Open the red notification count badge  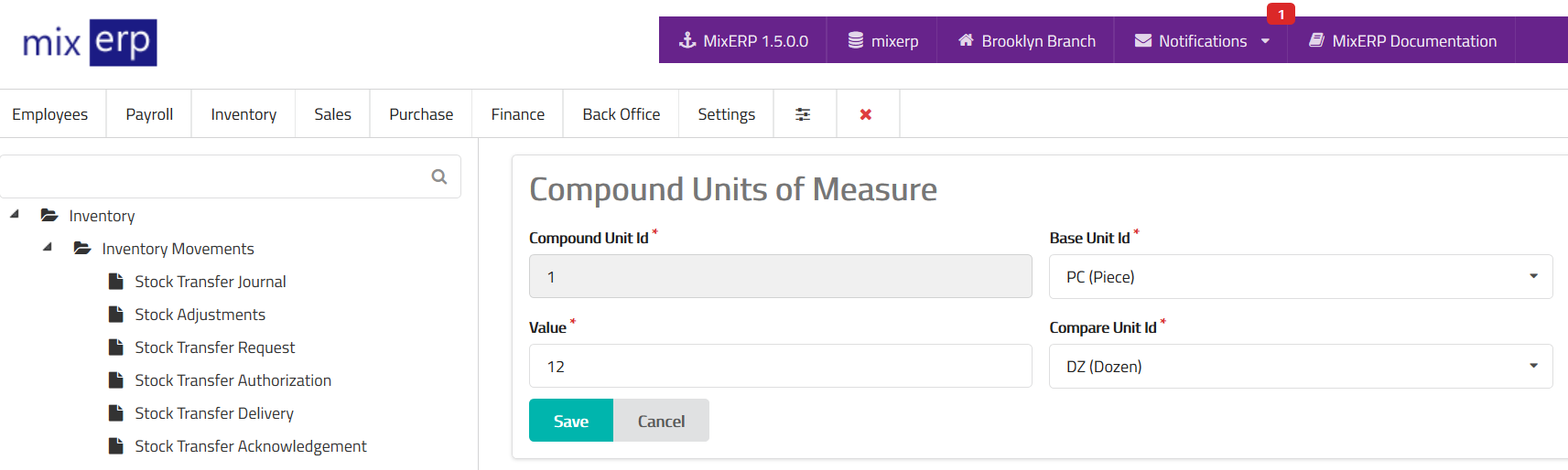click(x=1281, y=15)
